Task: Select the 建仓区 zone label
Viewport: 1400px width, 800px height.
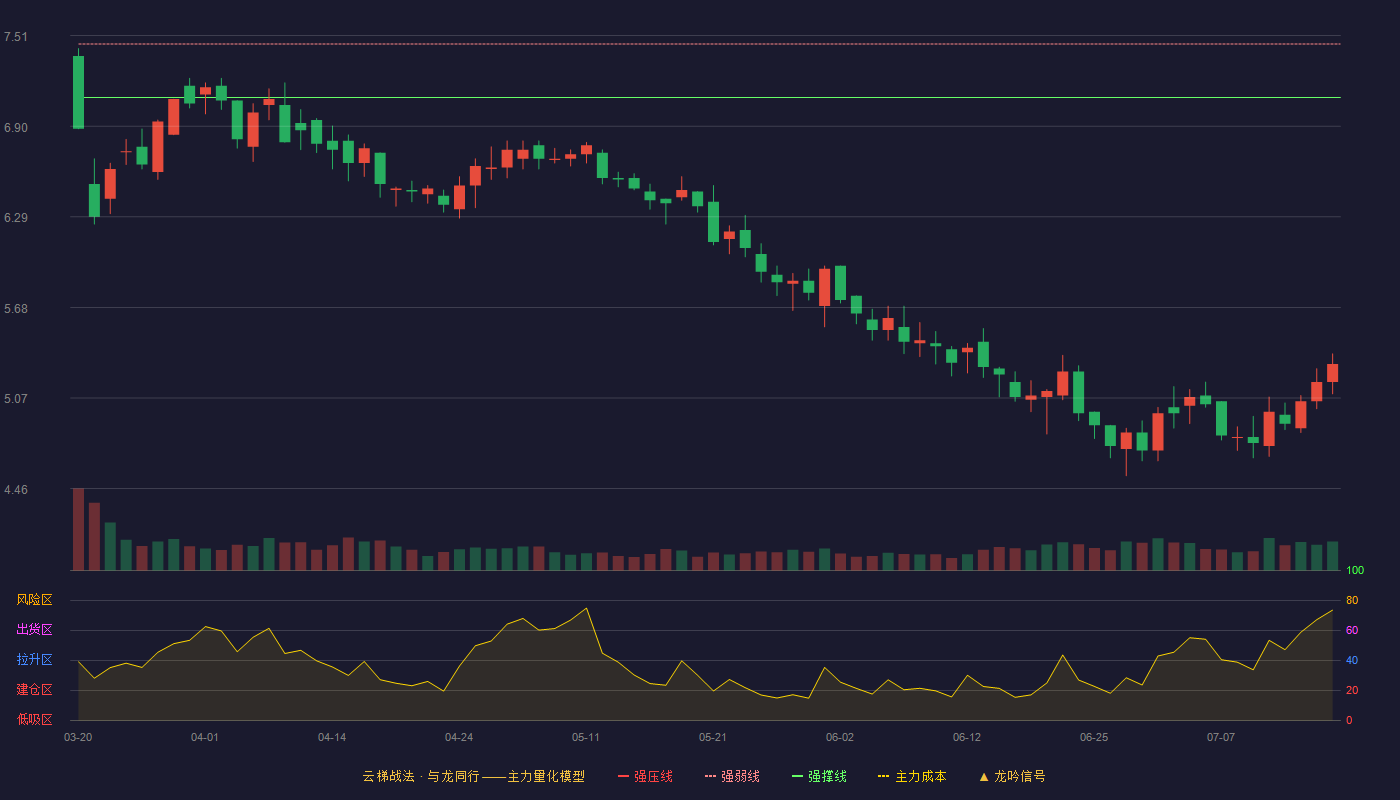Action: pos(34,690)
